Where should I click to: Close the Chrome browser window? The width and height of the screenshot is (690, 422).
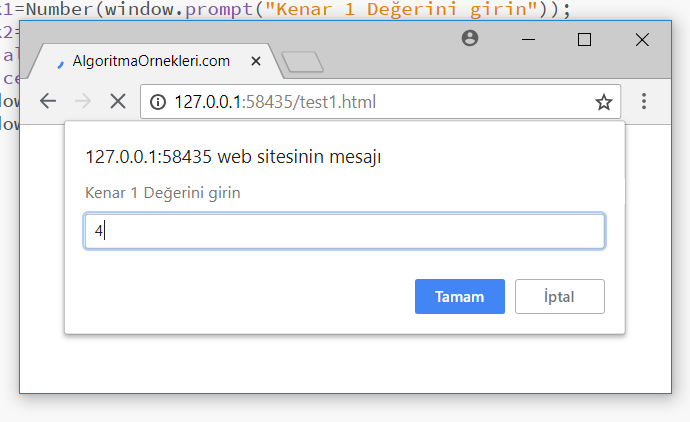642,39
